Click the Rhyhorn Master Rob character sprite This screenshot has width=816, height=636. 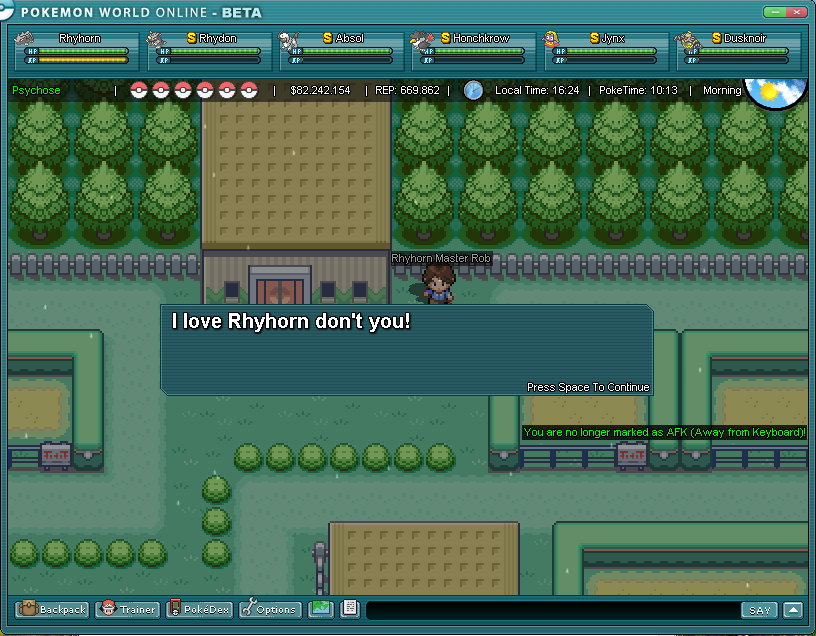(438, 284)
